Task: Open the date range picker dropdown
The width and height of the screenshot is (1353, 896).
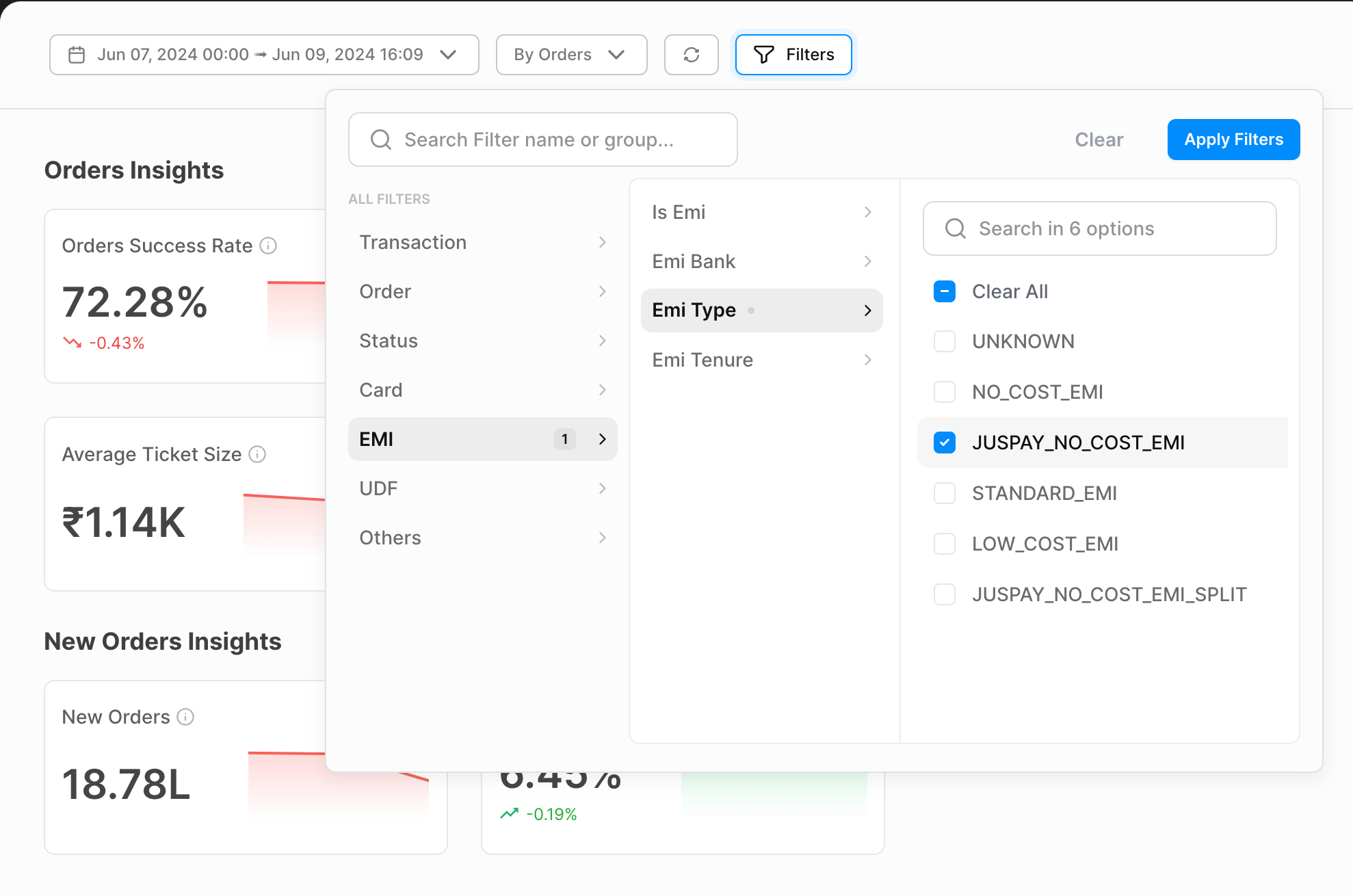Action: click(263, 55)
